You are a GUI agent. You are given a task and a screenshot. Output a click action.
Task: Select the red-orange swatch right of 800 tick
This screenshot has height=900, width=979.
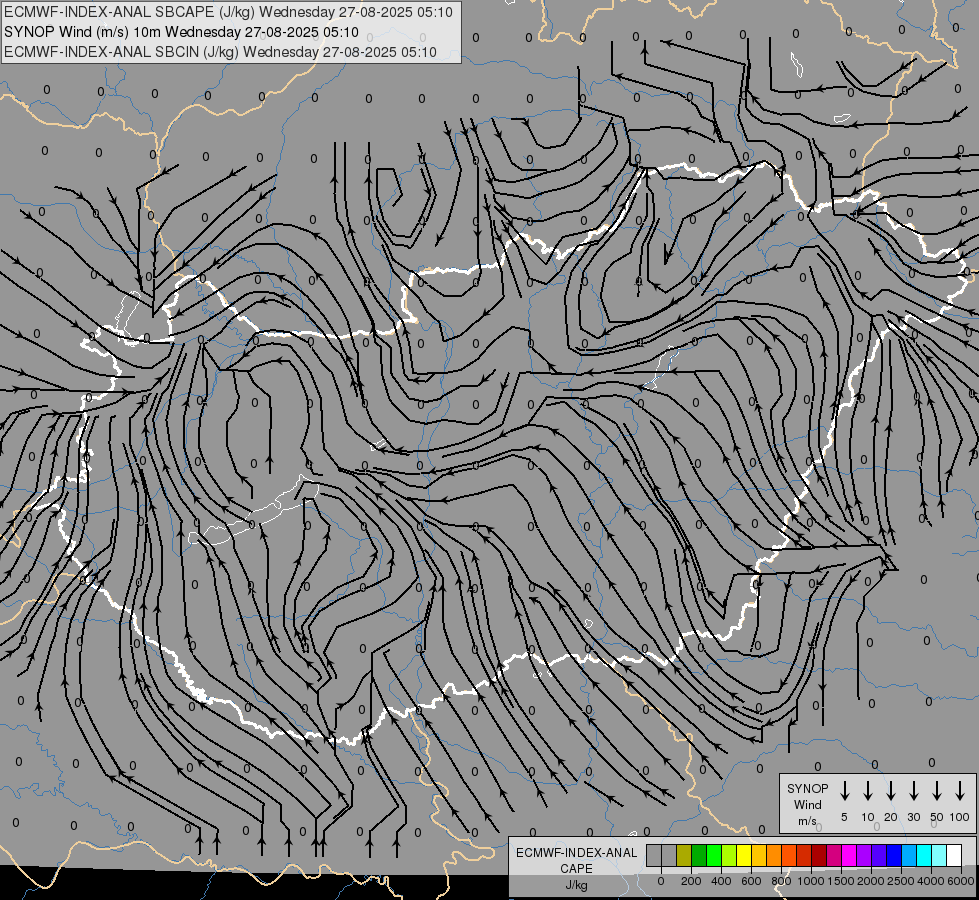[x=789, y=855]
